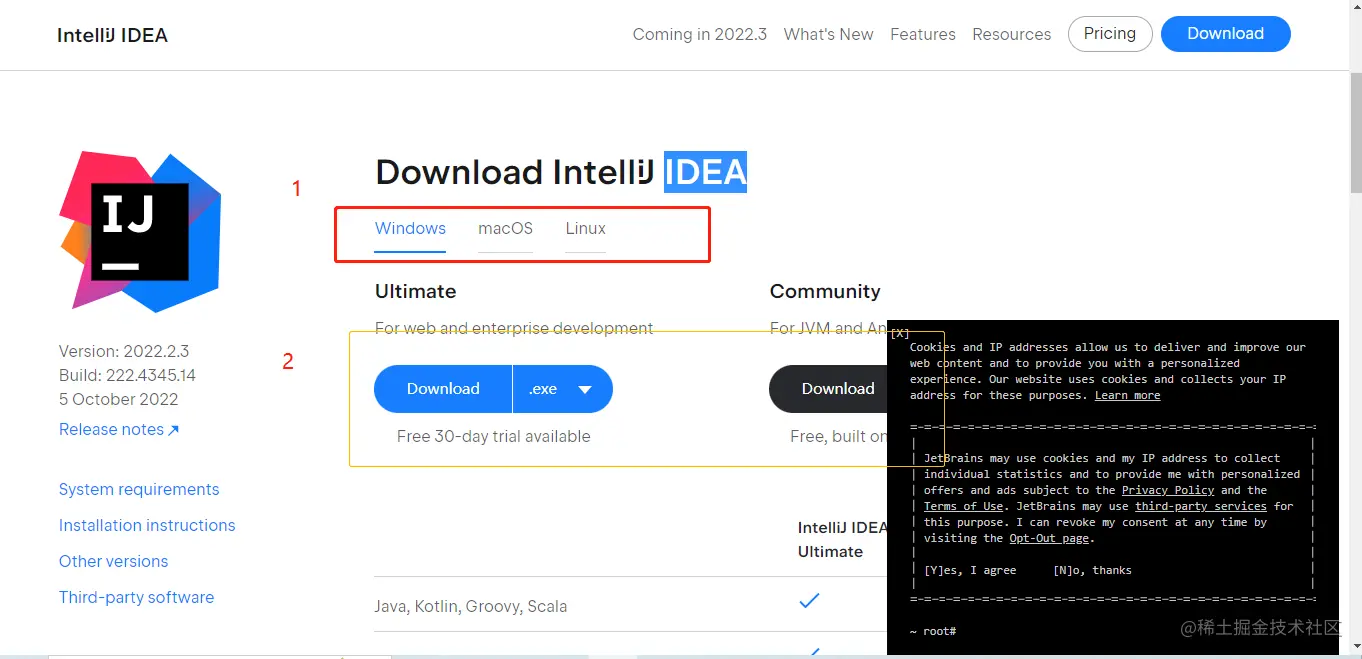Click 'Free 30-day trial available' text

coord(493,436)
